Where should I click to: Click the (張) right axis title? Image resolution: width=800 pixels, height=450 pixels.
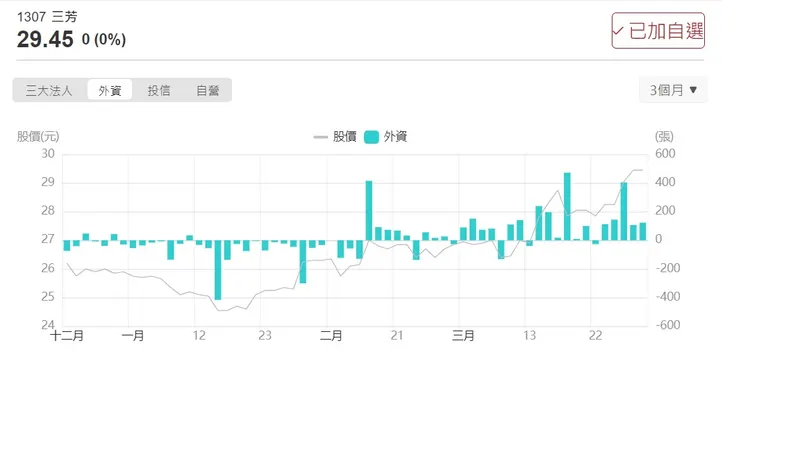(664, 137)
